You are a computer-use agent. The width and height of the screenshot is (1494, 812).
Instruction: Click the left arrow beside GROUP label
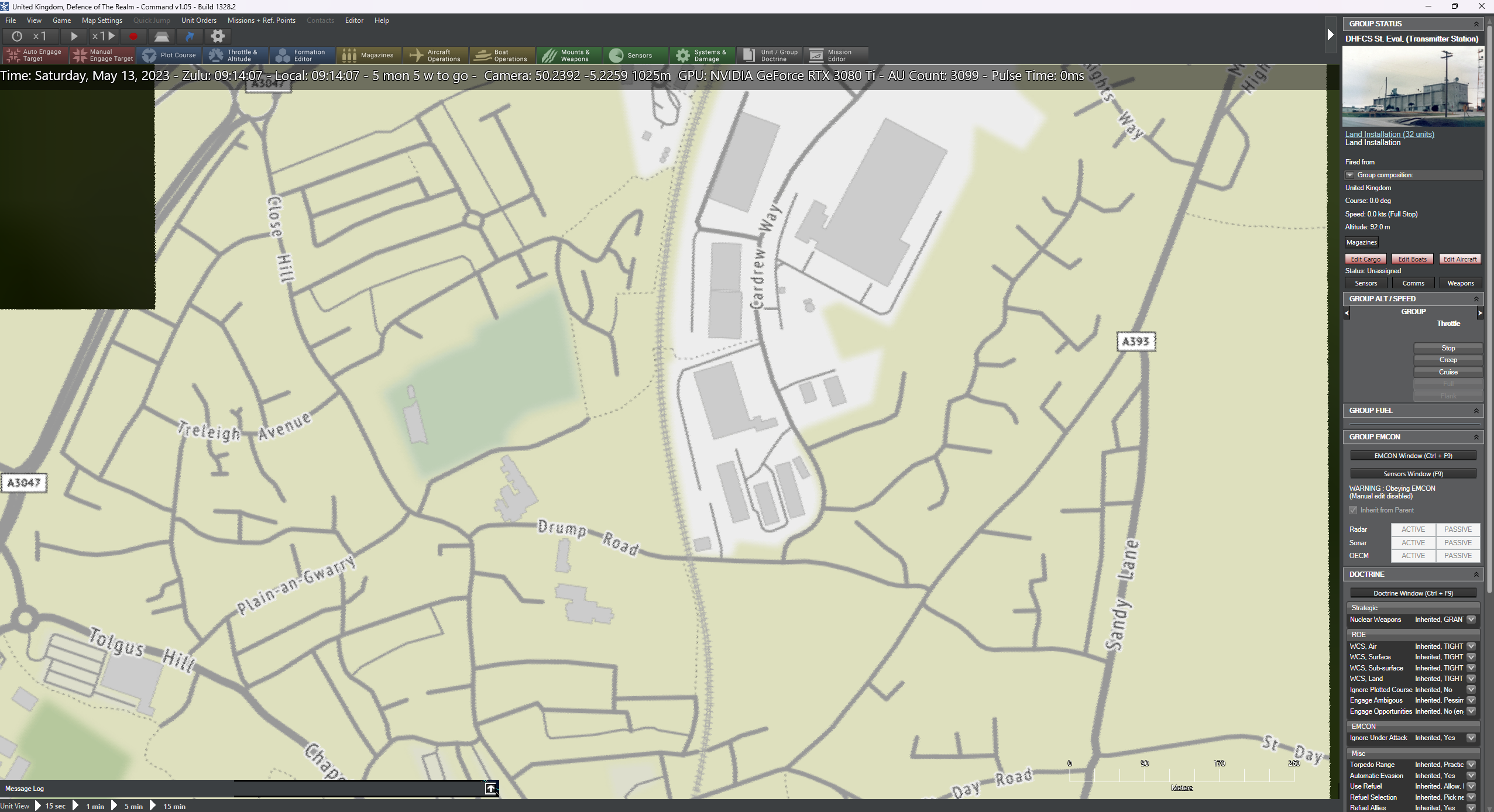[x=1347, y=313]
